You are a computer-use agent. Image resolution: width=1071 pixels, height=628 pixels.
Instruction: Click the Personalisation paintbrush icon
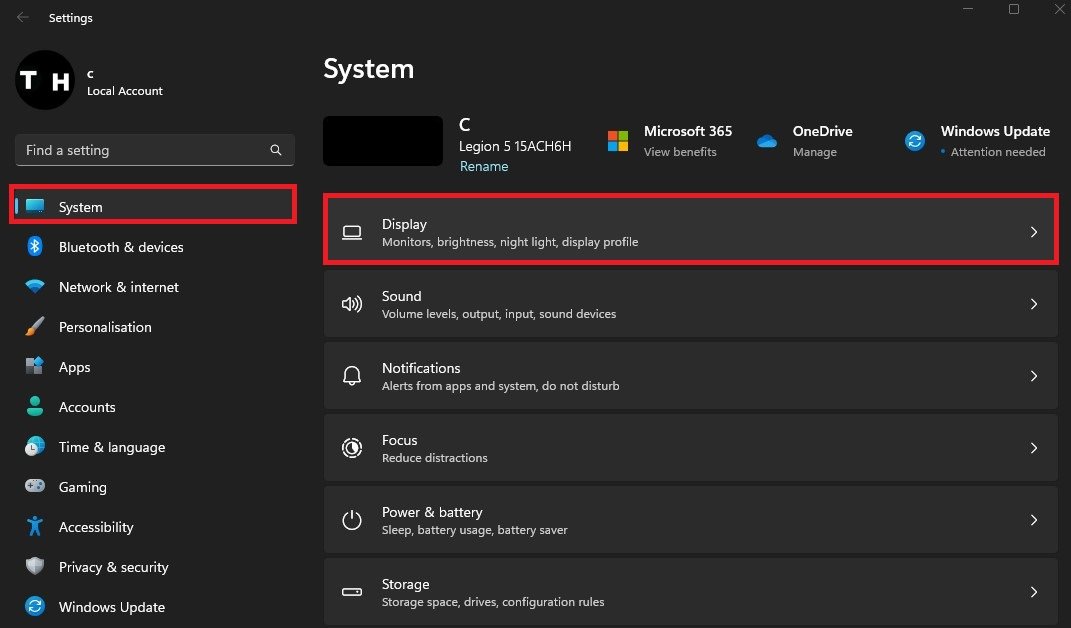[x=35, y=327]
